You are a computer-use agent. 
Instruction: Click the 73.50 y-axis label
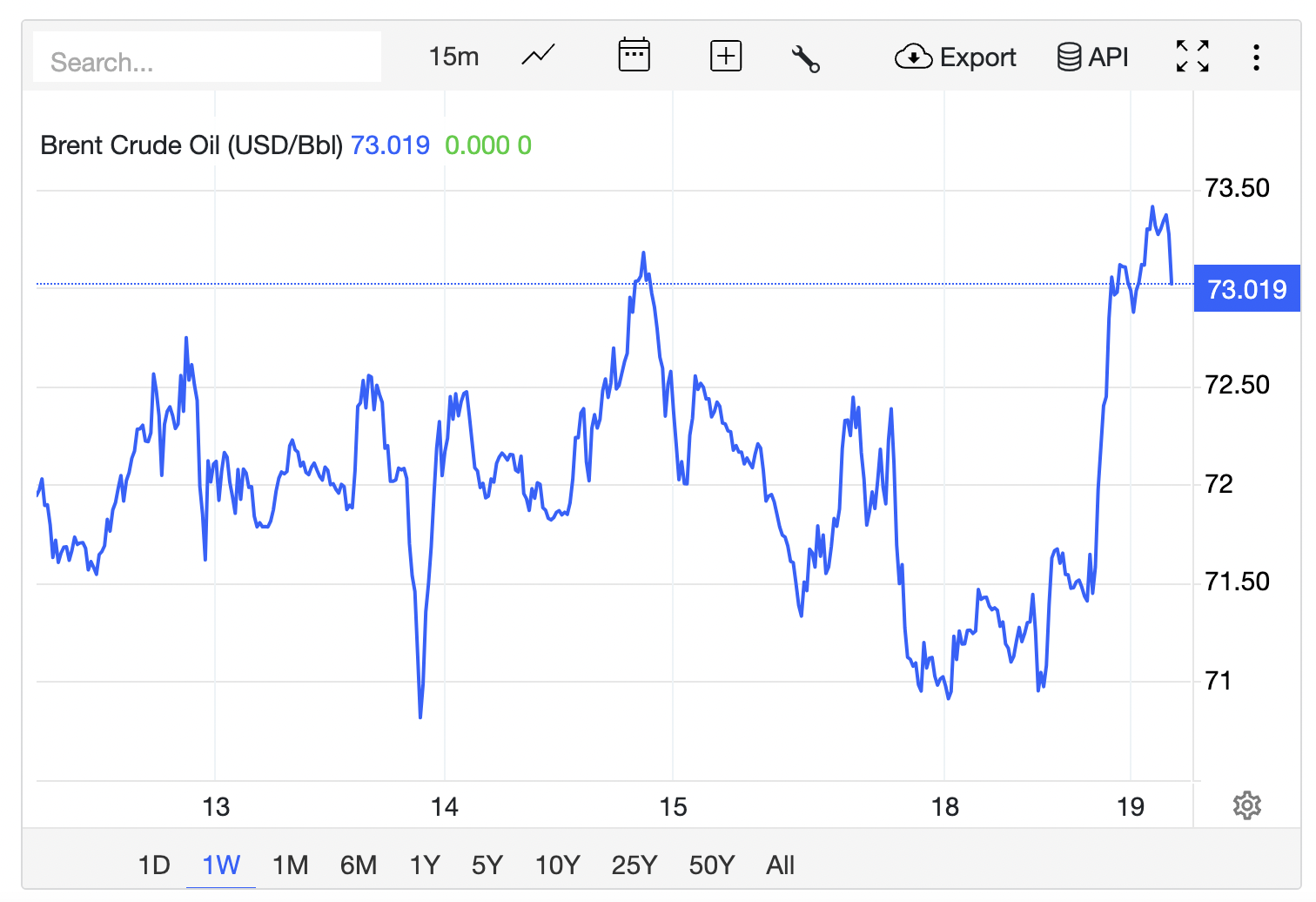[1237, 188]
